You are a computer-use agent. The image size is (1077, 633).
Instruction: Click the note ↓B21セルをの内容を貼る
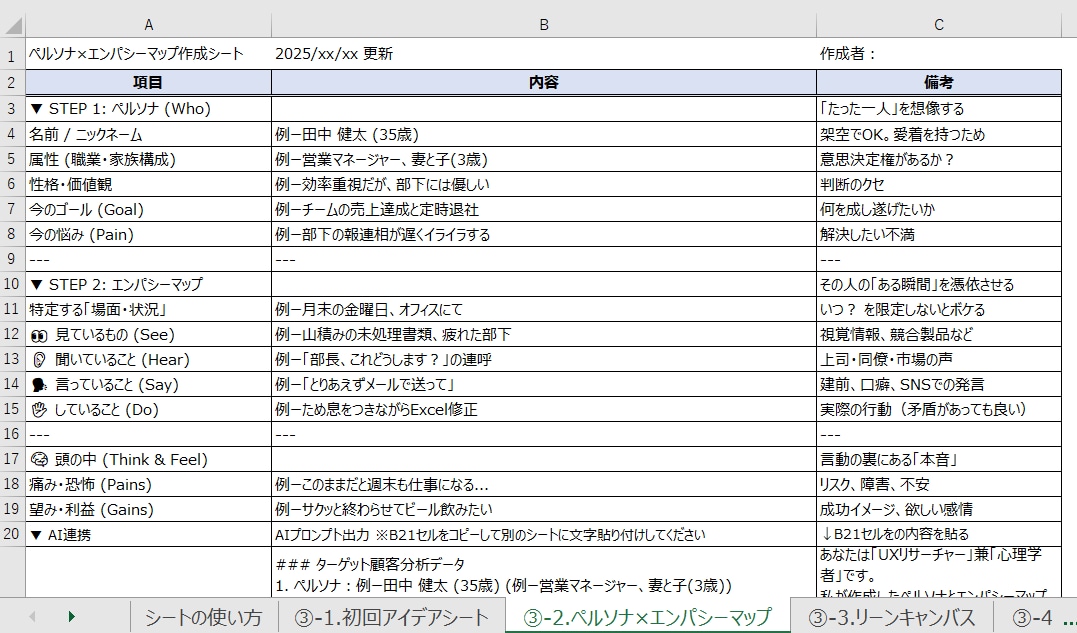pos(939,534)
